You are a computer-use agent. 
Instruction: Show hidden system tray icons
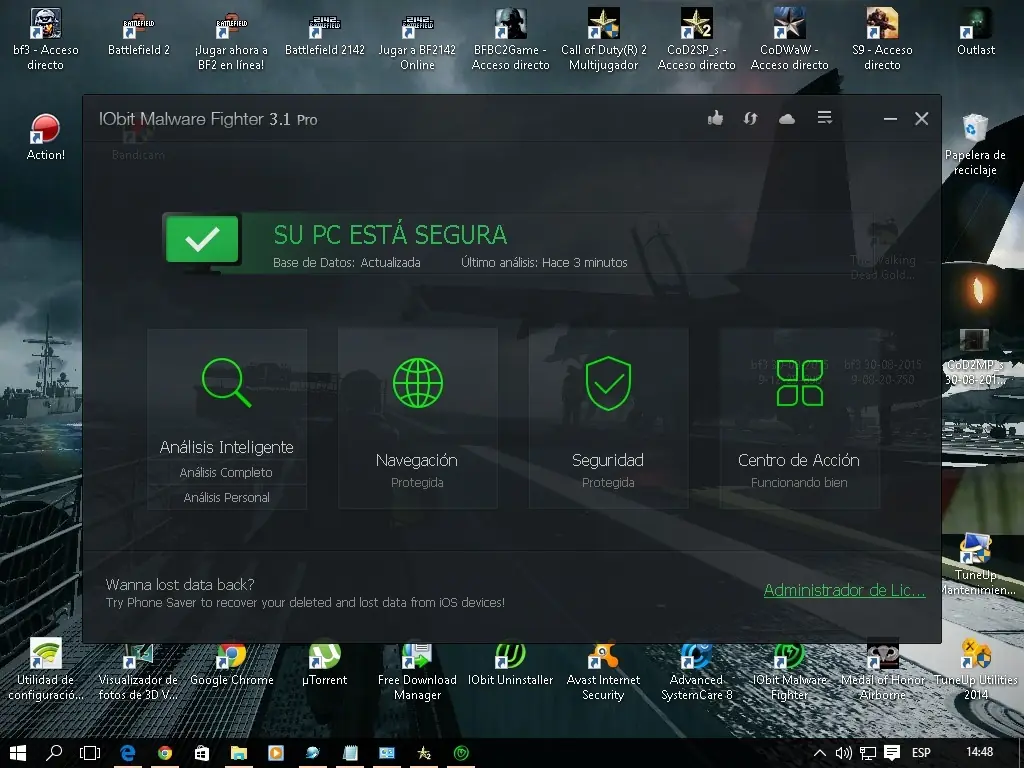tap(819, 753)
